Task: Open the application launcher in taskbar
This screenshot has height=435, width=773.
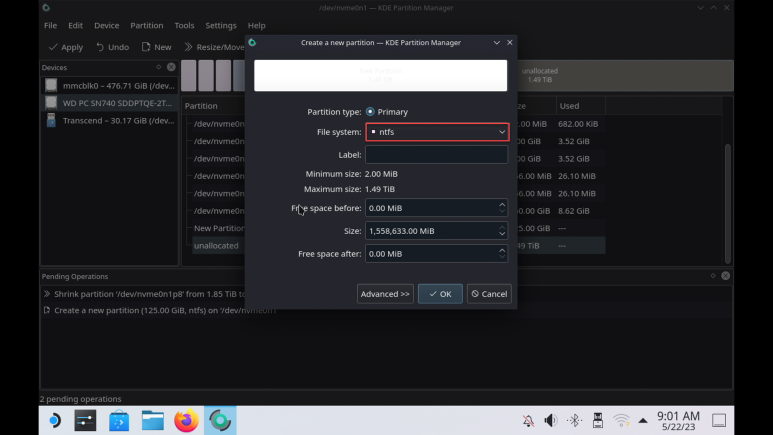Action: tap(55, 421)
